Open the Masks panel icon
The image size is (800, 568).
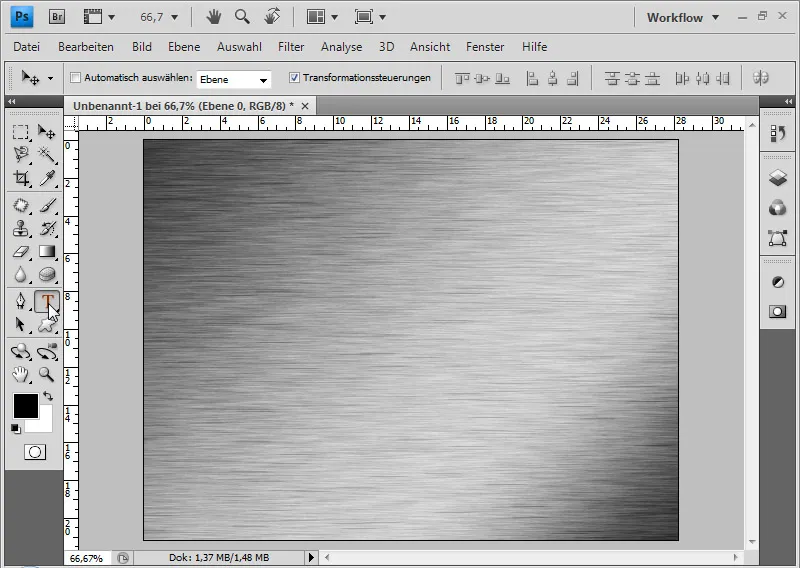coord(778,312)
